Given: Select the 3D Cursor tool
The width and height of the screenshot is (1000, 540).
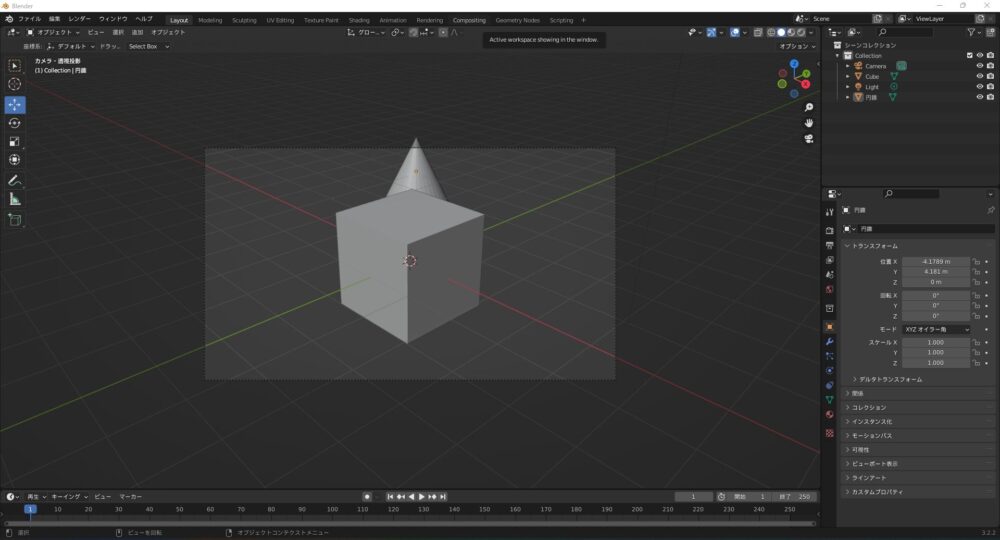Looking at the screenshot, I should coord(15,84).
